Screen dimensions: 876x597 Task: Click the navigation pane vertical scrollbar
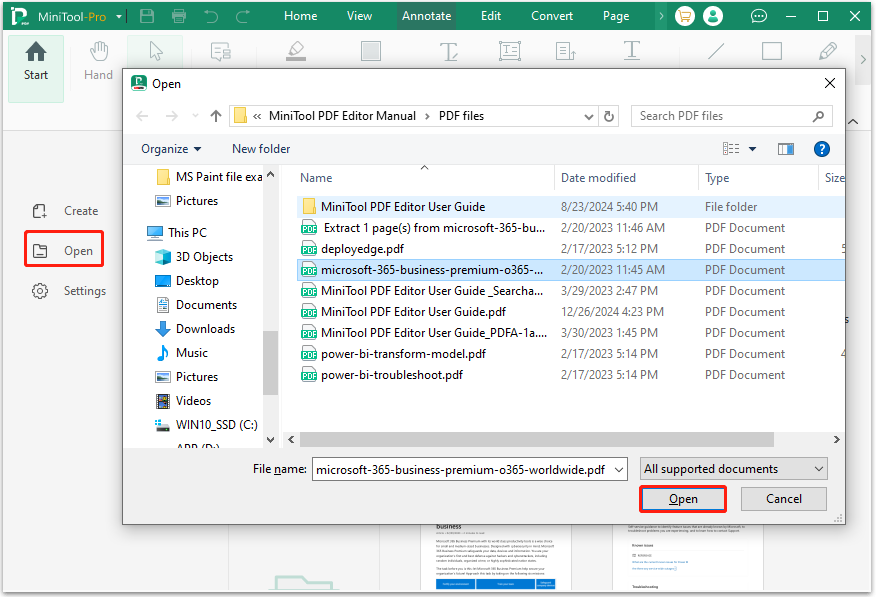coord(270,363)
